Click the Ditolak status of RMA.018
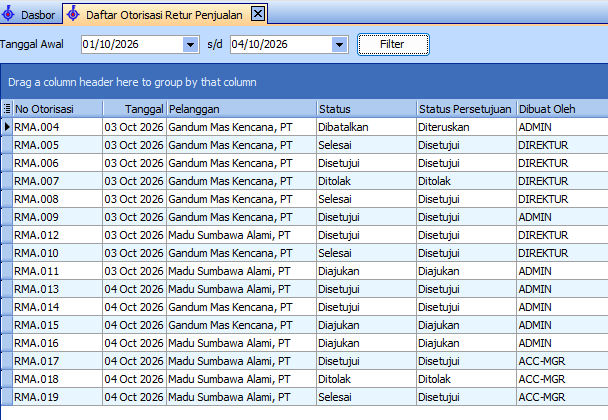The height and width of the screenshot is (420, 608). pyautogui.click(x=366, y=379)
